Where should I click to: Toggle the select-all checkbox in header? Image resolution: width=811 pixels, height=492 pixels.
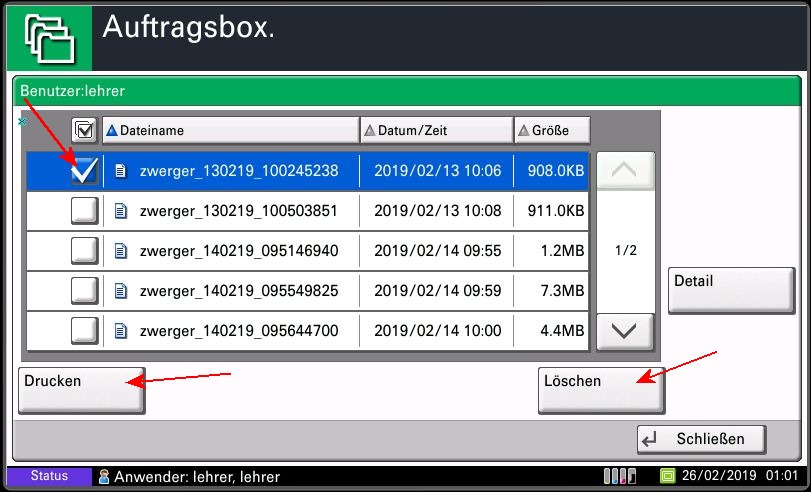[x=84, y=130]
